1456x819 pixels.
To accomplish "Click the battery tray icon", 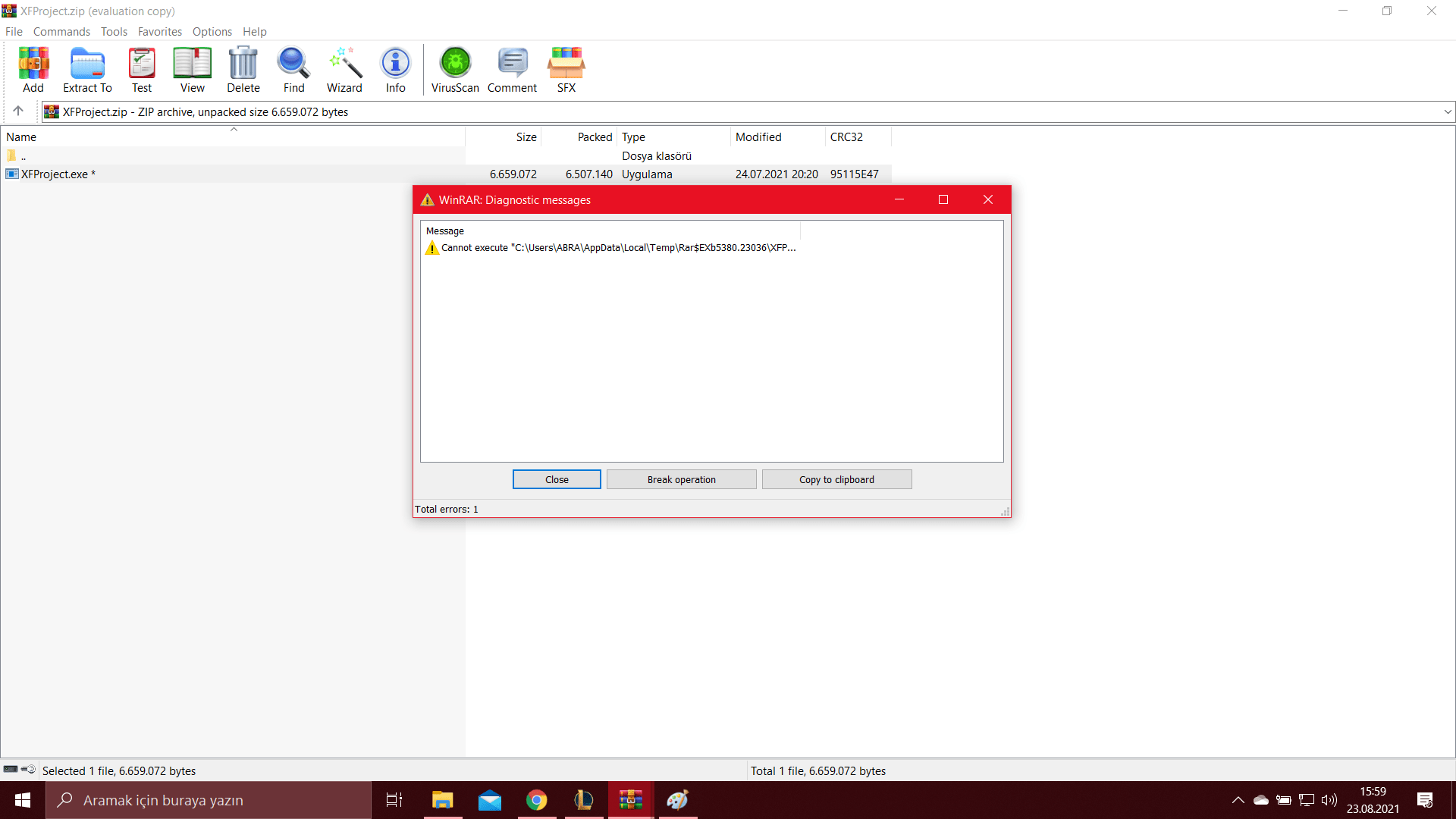I will coord(1284,800).
